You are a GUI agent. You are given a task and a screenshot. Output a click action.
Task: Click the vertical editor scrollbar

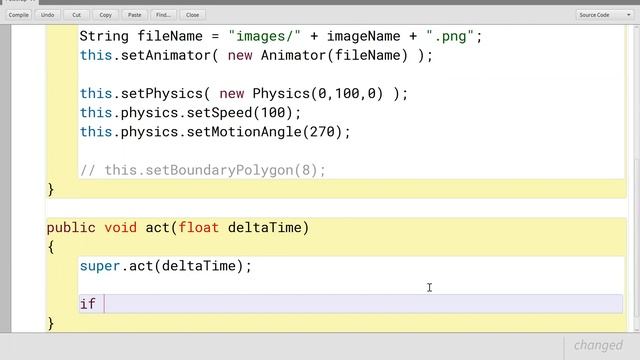[637, 178]
